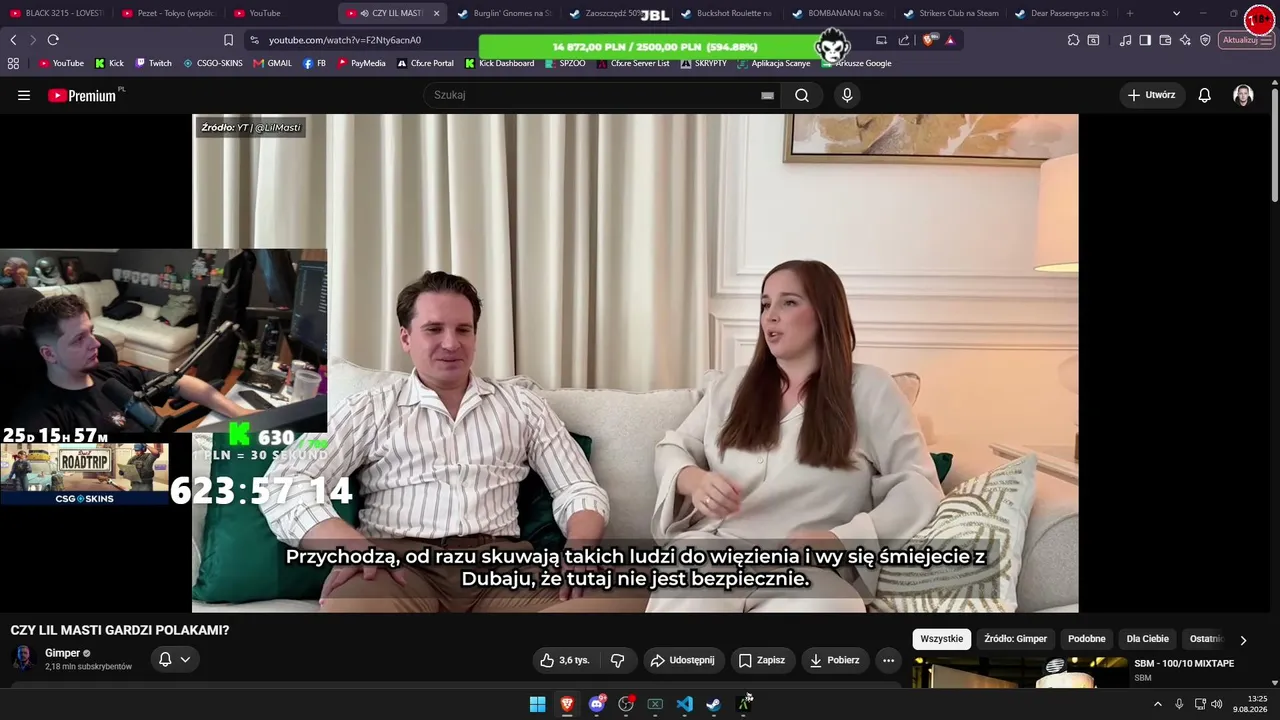Expand the browser tab search chevron

(x=1176, y=13)
